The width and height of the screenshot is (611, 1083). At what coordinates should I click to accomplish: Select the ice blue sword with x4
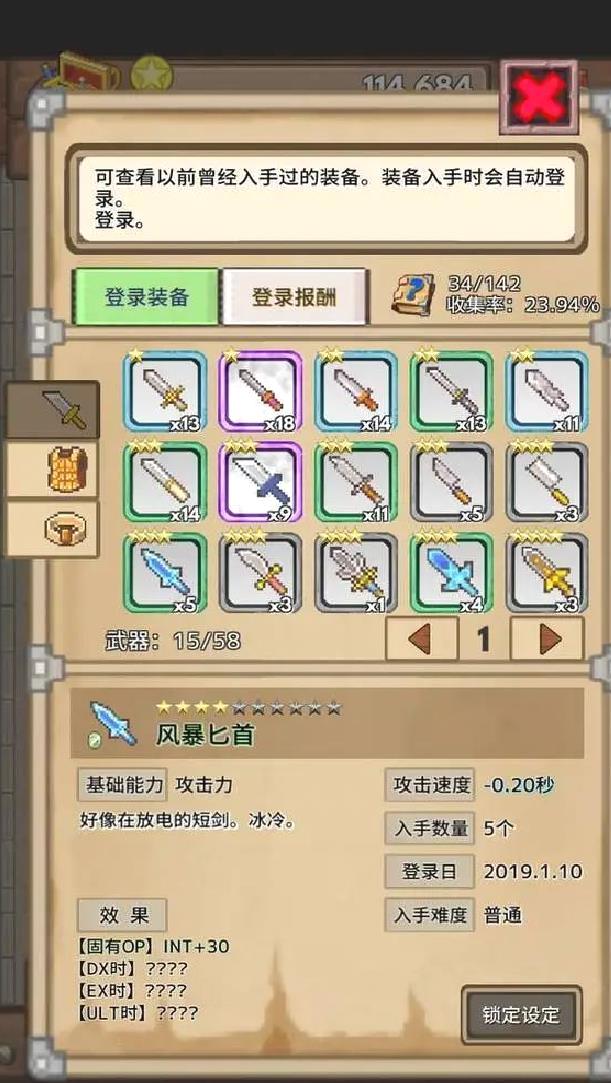452,573
